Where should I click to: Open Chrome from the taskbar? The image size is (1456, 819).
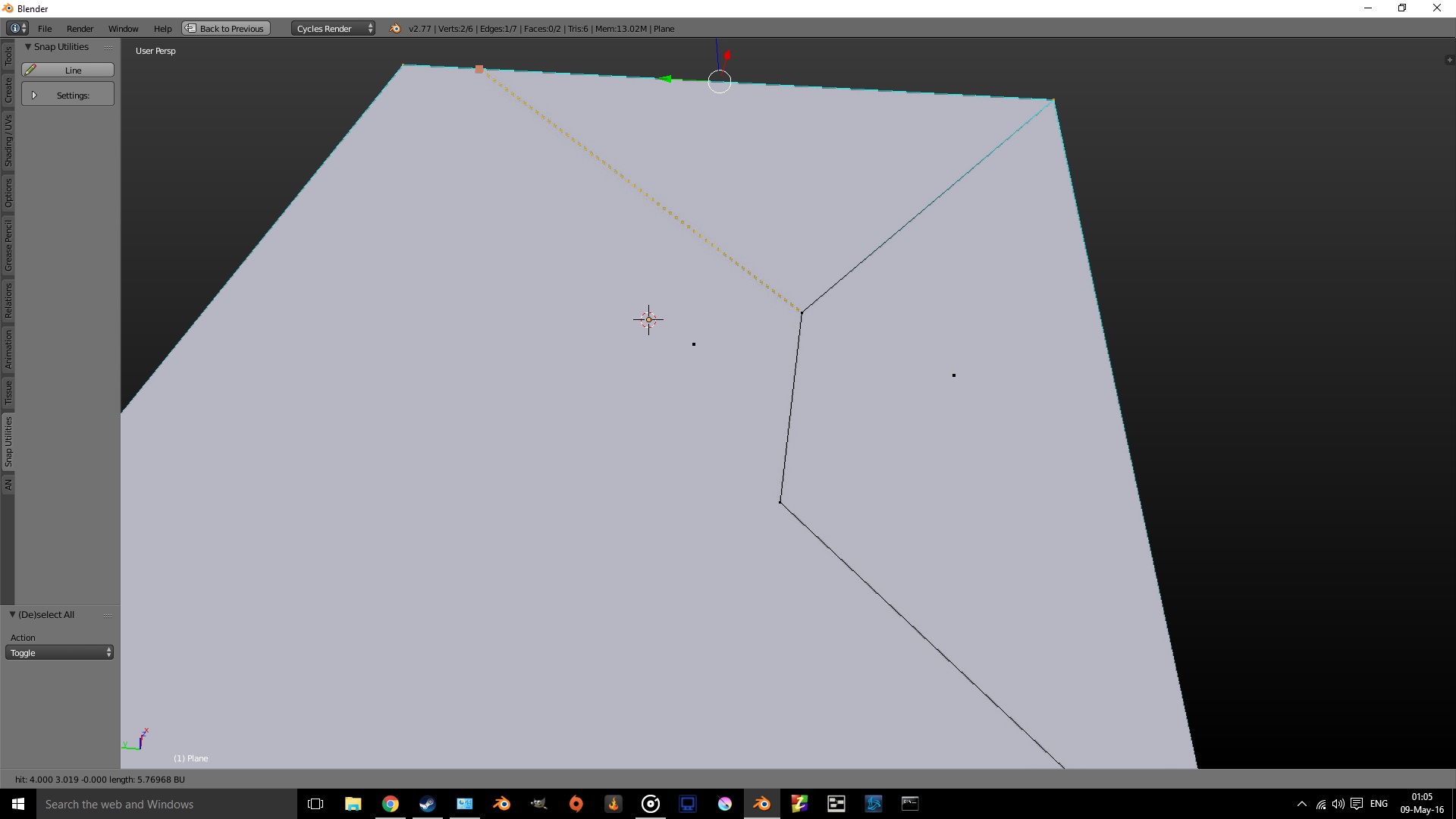click(x=390, y=804)
